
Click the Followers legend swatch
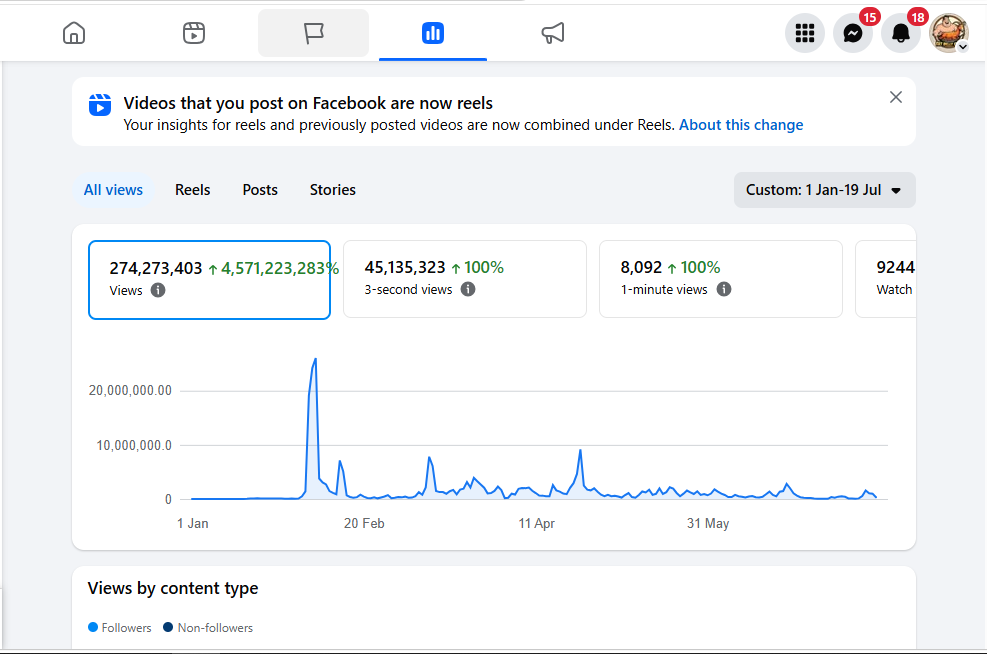pos(93,627)
